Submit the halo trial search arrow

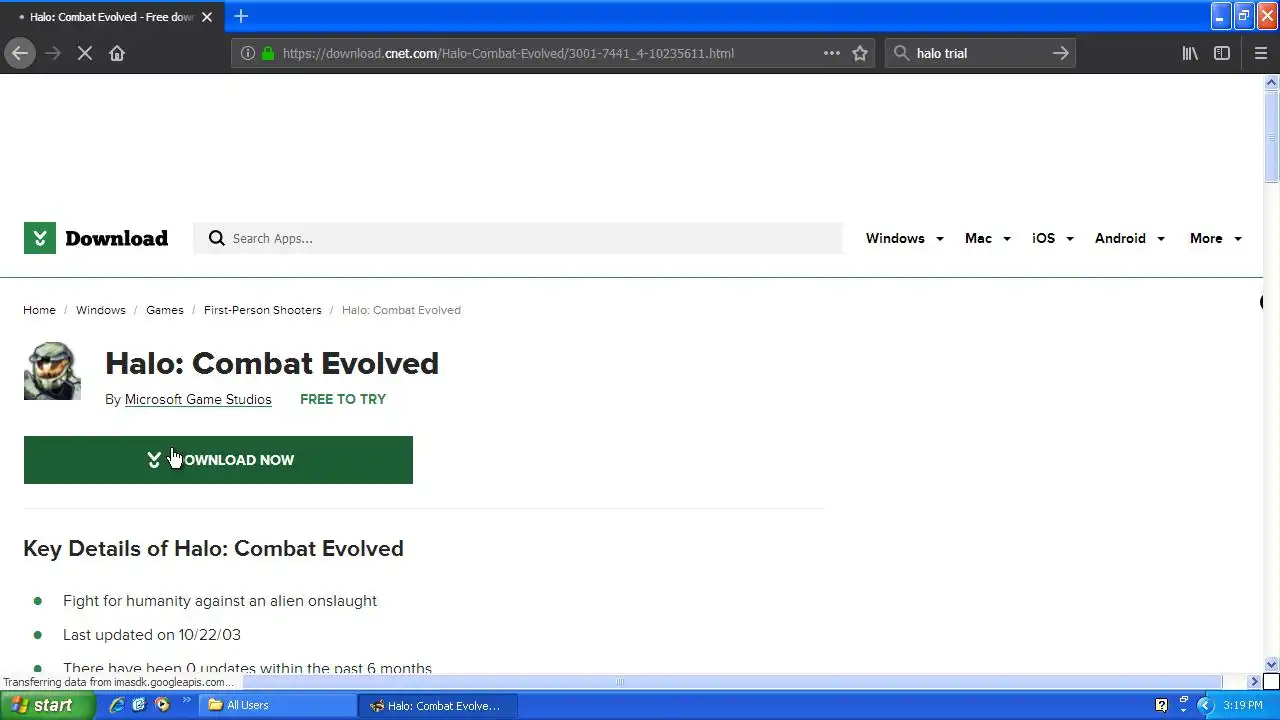coord(1061,53)
